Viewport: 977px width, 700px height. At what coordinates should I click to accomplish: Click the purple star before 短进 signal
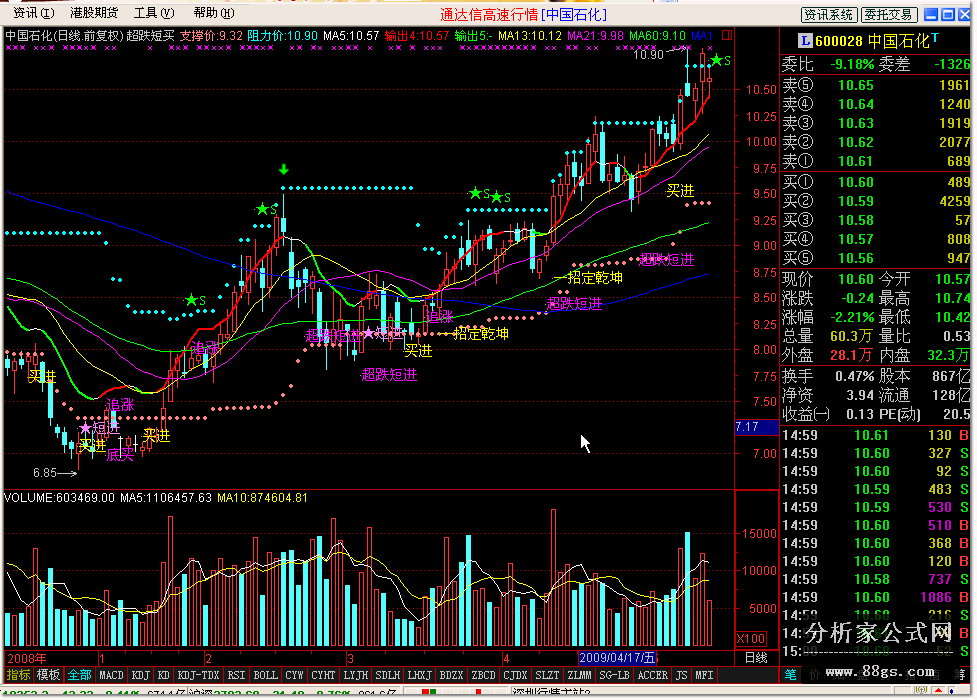click(85, 428)
